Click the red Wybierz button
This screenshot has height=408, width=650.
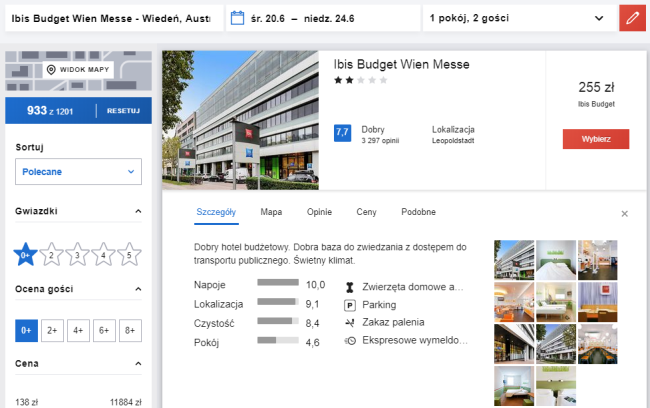596,139
